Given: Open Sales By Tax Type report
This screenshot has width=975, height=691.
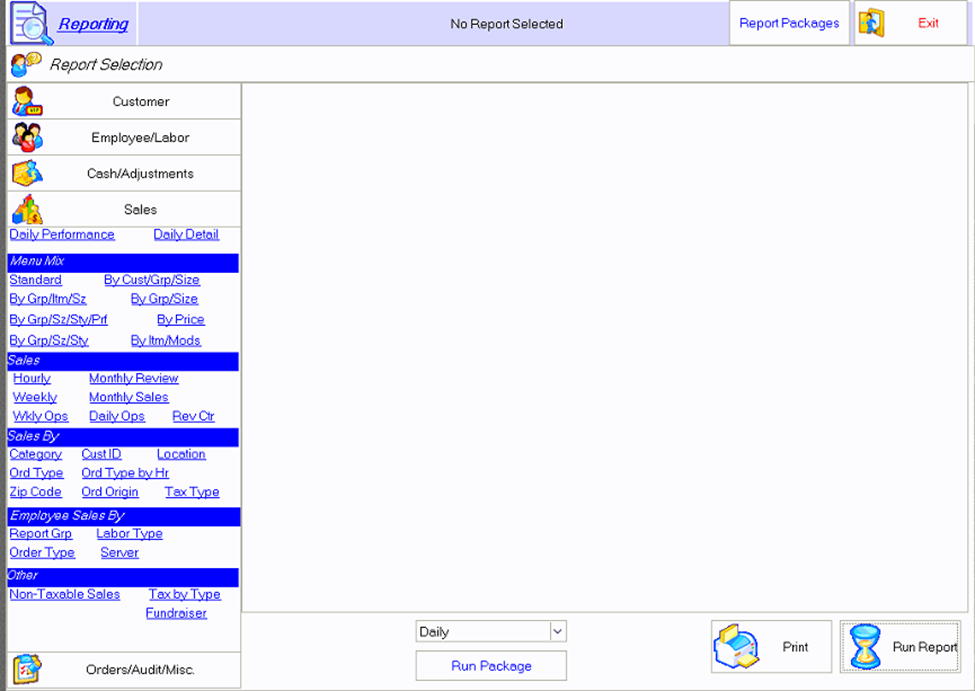Looking at the screenshot, I should tap(192, 491).
